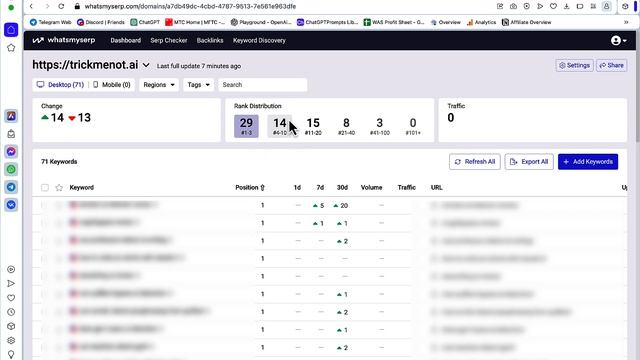Sort by the 30d change column
This screenshot has height=360, width=640.
342,187
